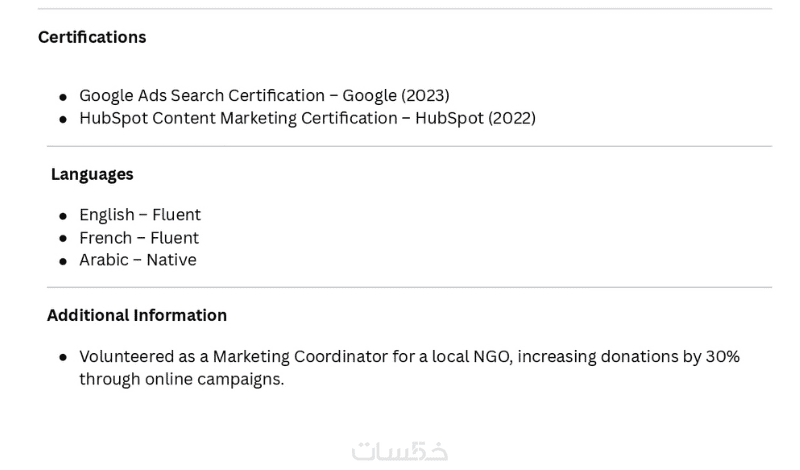800x470 pixels.
Task: Click the Languages section heading
Action: (92, 174)
